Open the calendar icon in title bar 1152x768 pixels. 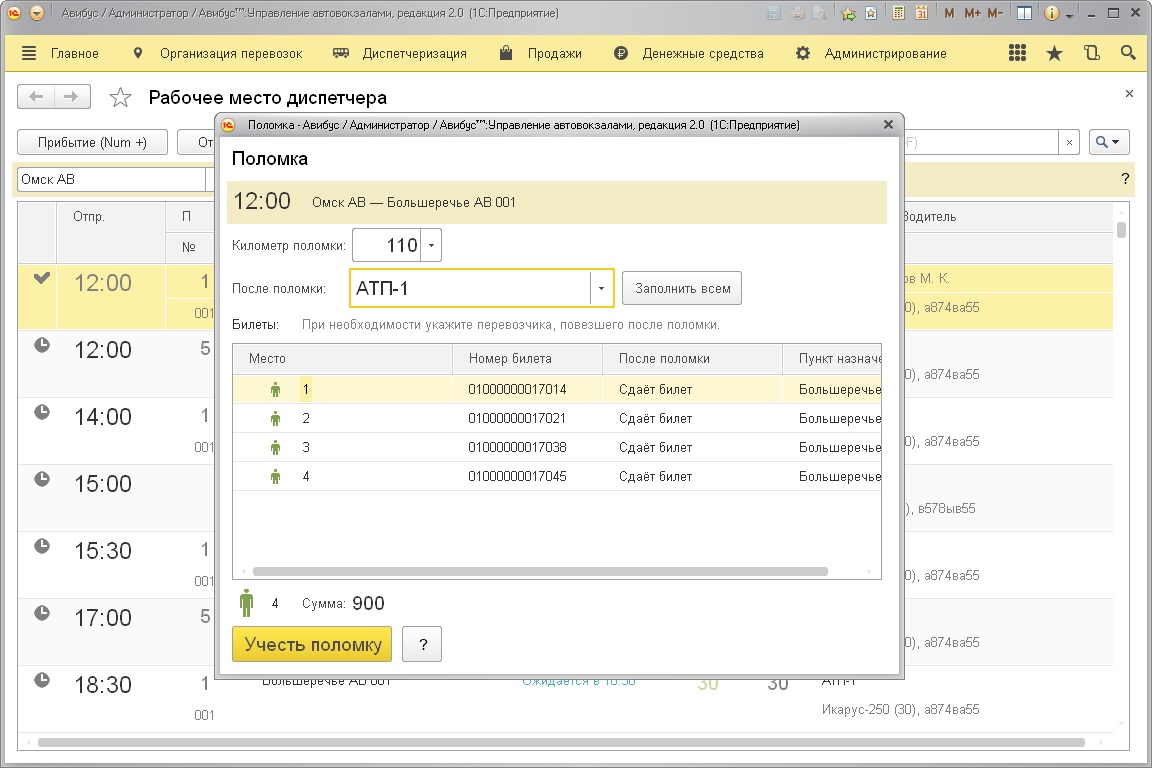[920, 14]
